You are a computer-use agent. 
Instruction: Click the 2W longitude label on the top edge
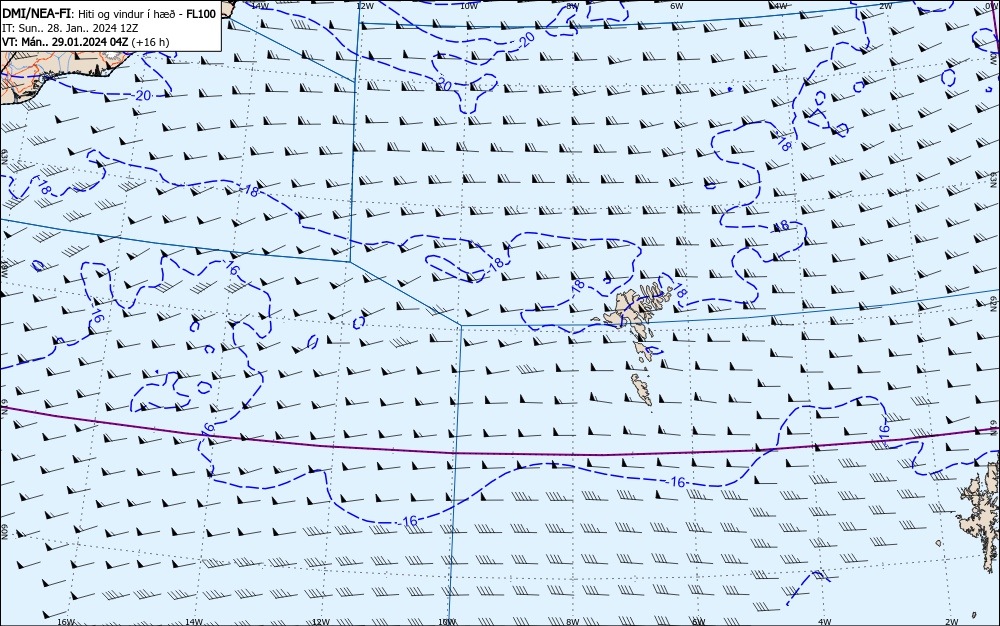pos(885,6)
